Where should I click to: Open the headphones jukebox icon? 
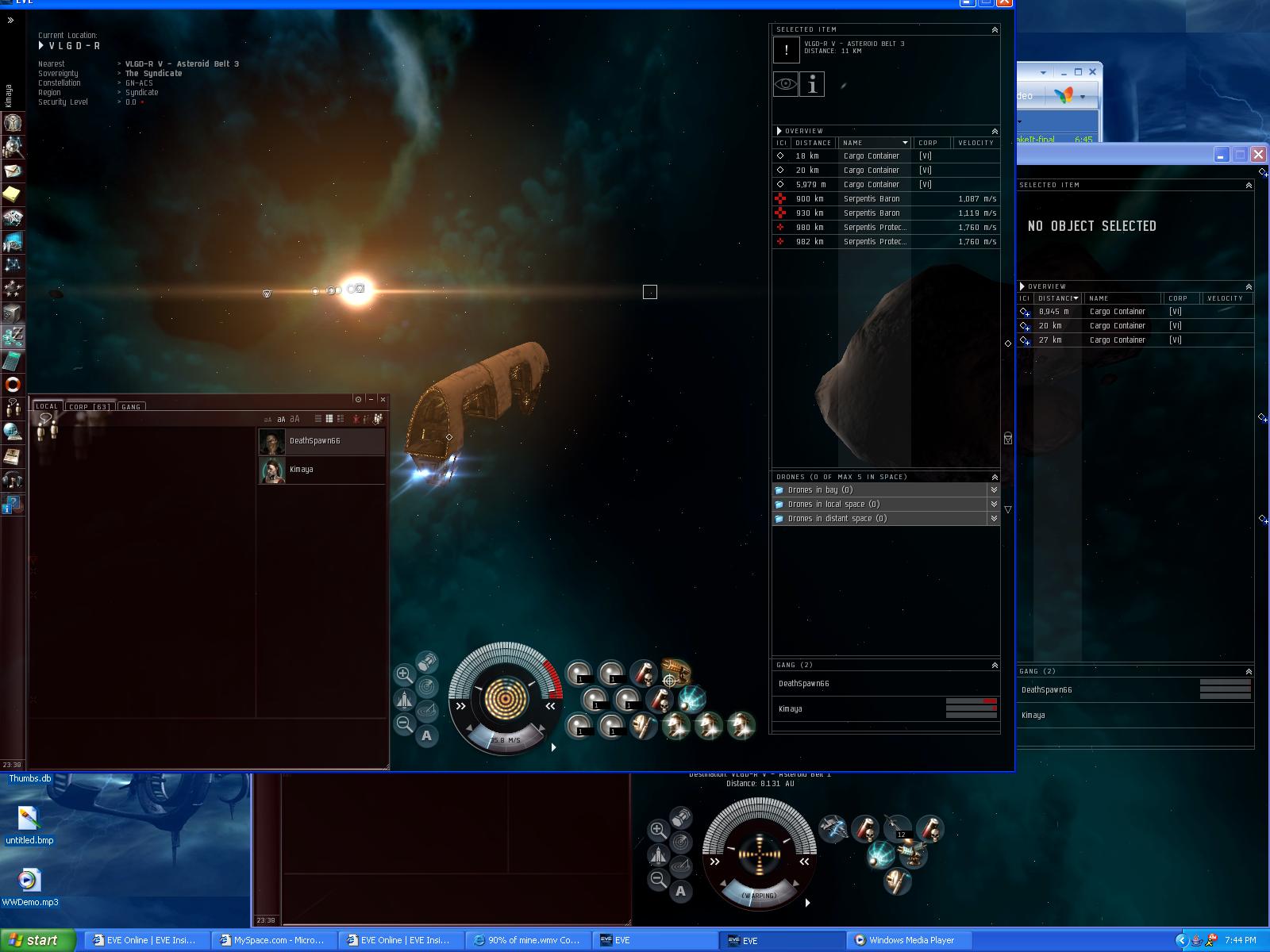[13, 480]
